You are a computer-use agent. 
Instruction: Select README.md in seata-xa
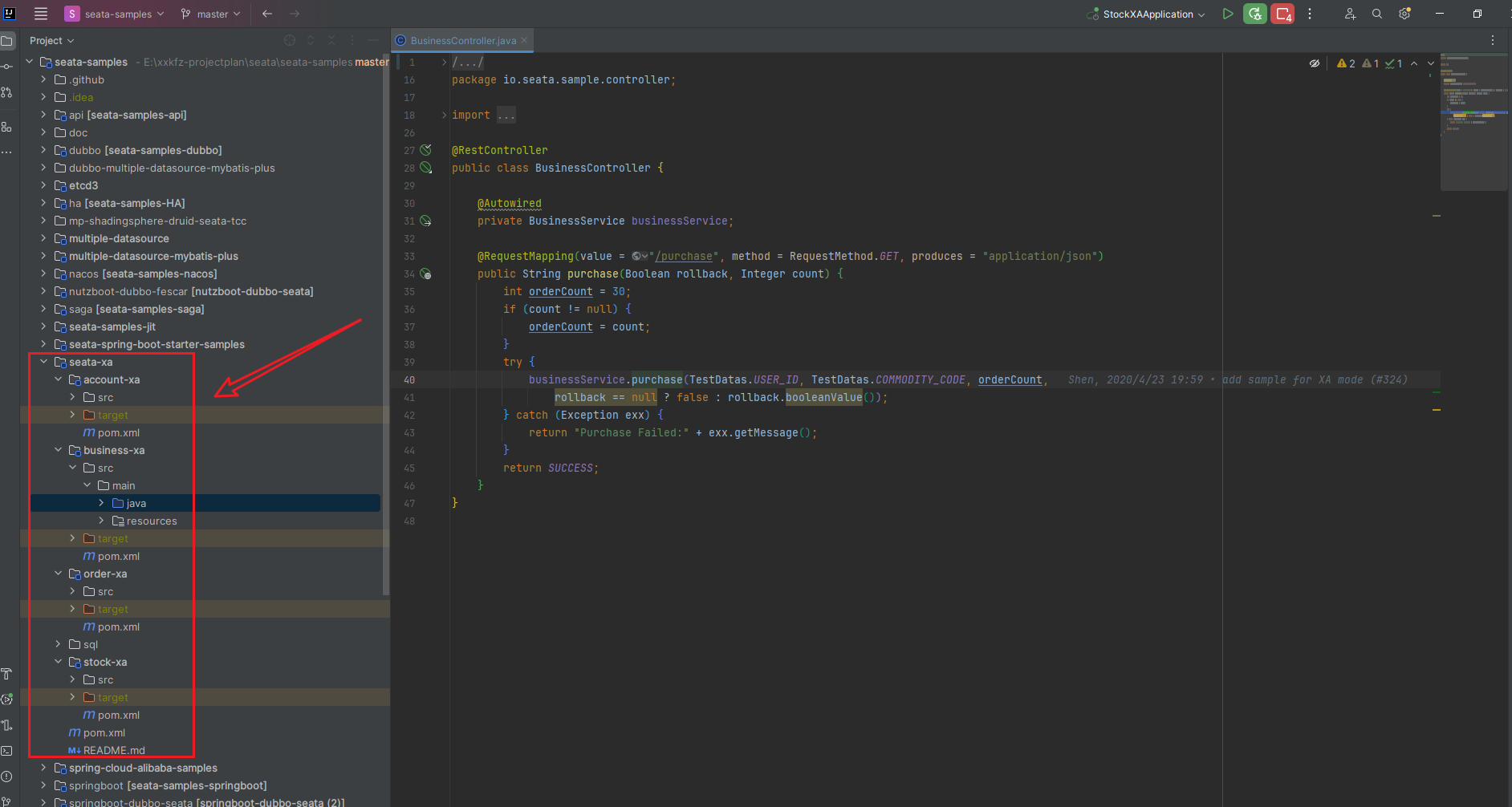[115, 750]
